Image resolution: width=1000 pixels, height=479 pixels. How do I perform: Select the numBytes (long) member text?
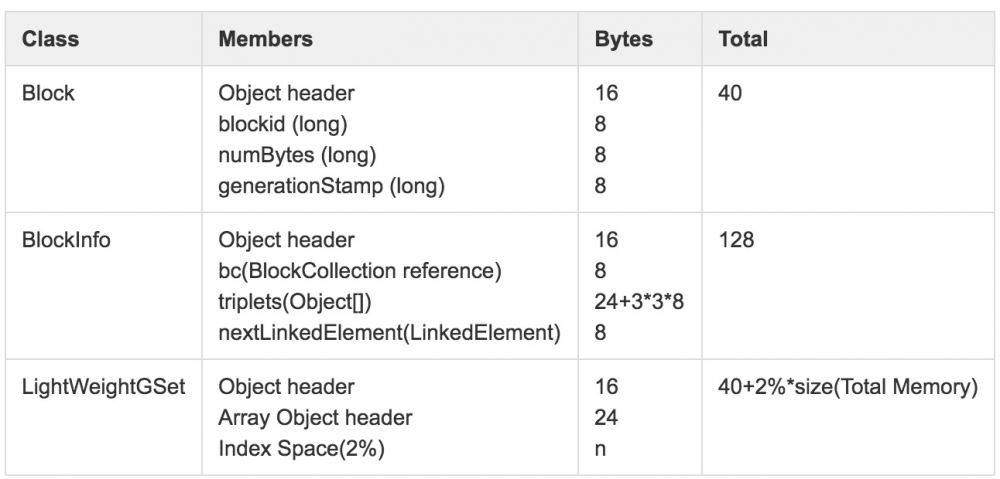(x=297, y=155)
